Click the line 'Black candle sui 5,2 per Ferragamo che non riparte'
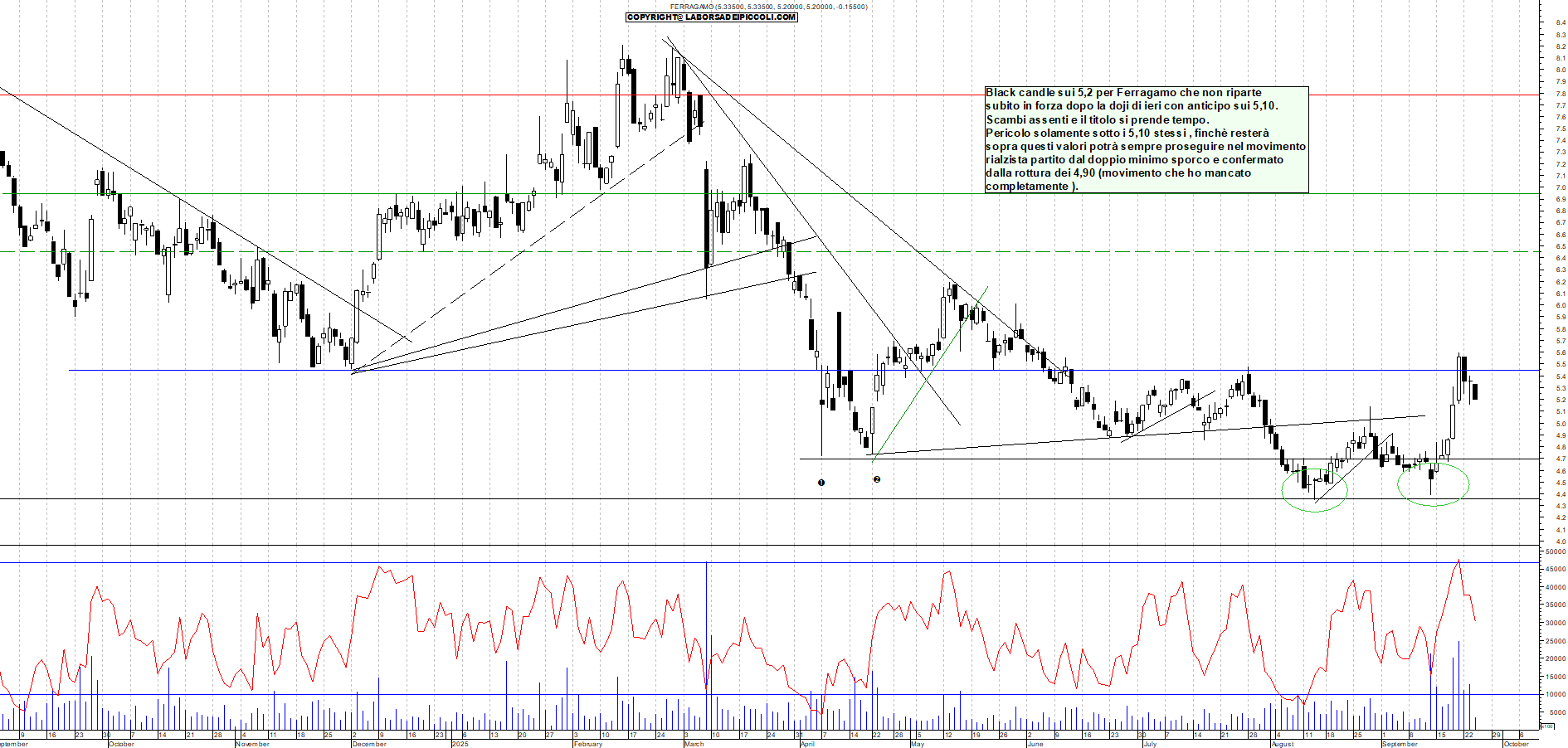The image size is (1568, 748). (x=1123, y=93)
